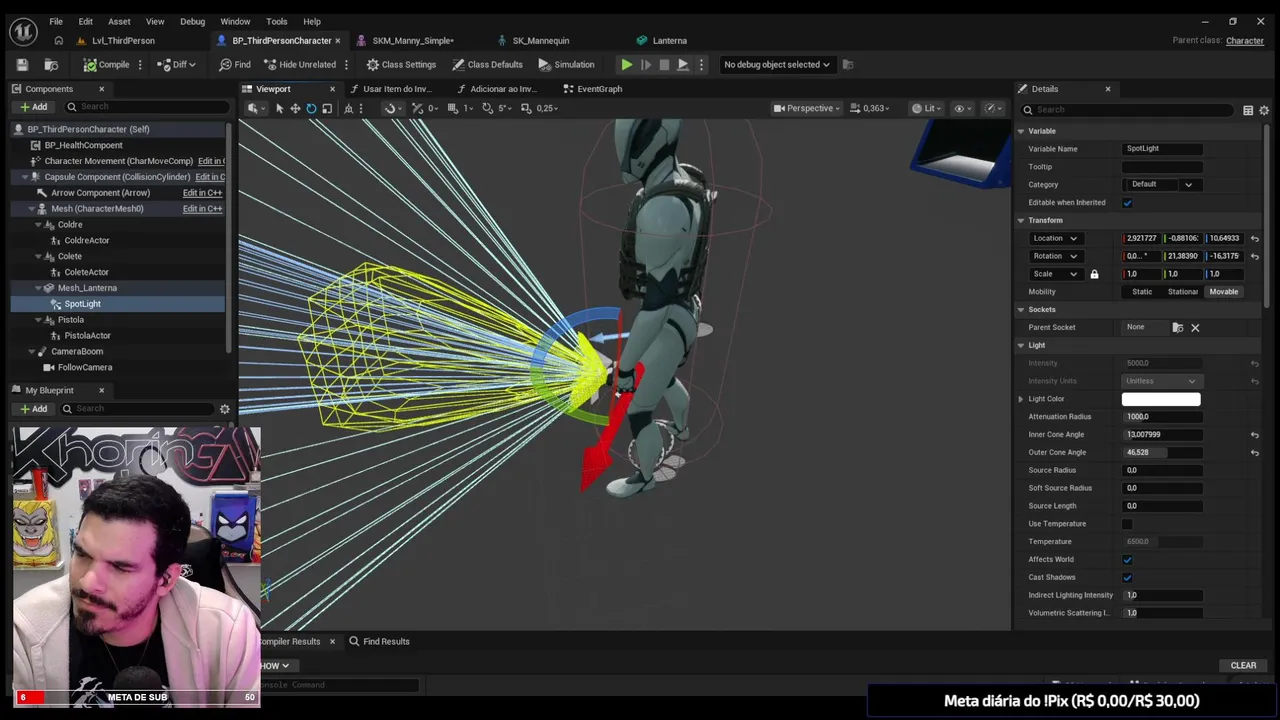1280x720 pixels.
Task: Click the Compile button
Action: click(x=107, y=64)
